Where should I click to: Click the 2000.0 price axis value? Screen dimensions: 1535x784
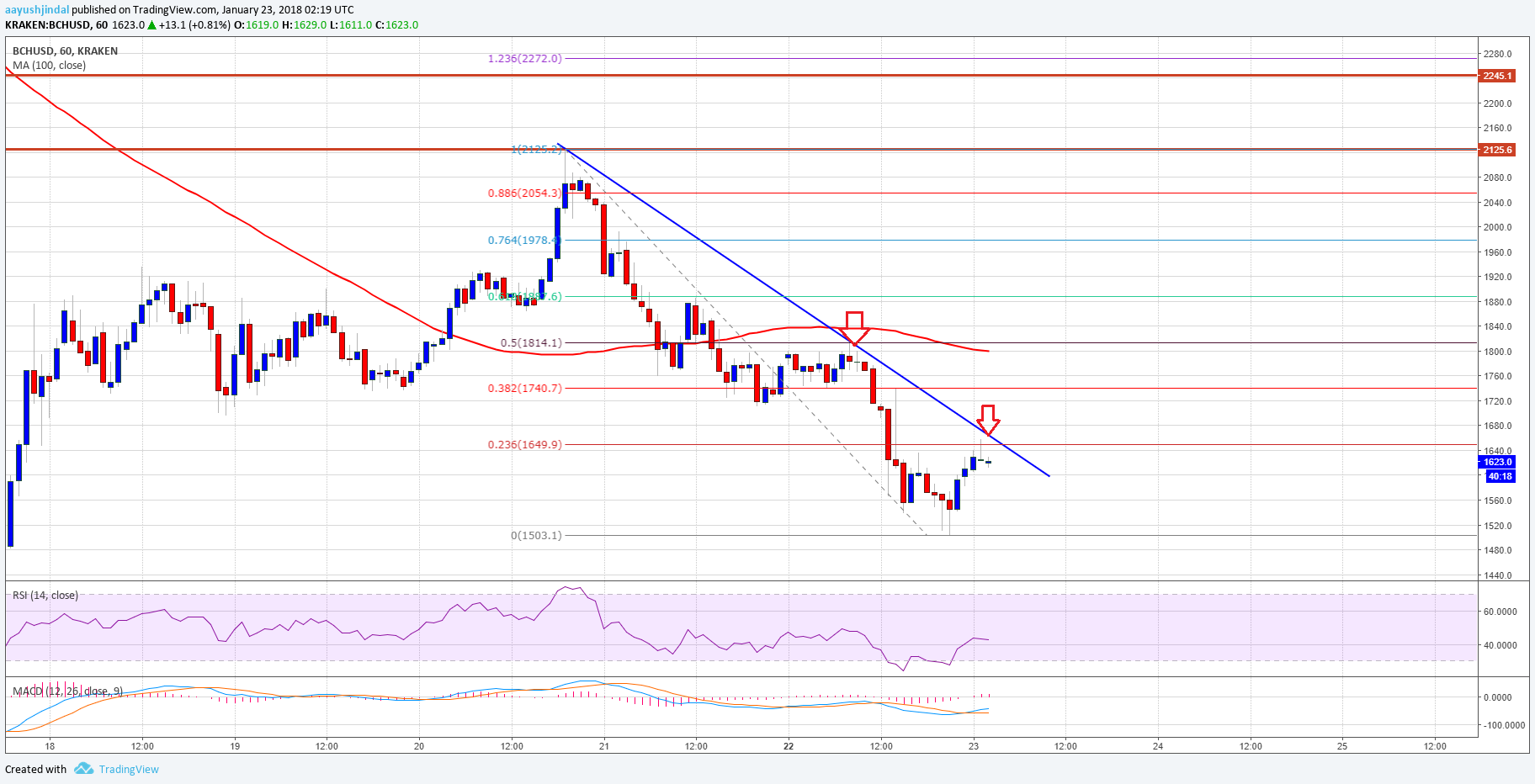(1497, 227)
